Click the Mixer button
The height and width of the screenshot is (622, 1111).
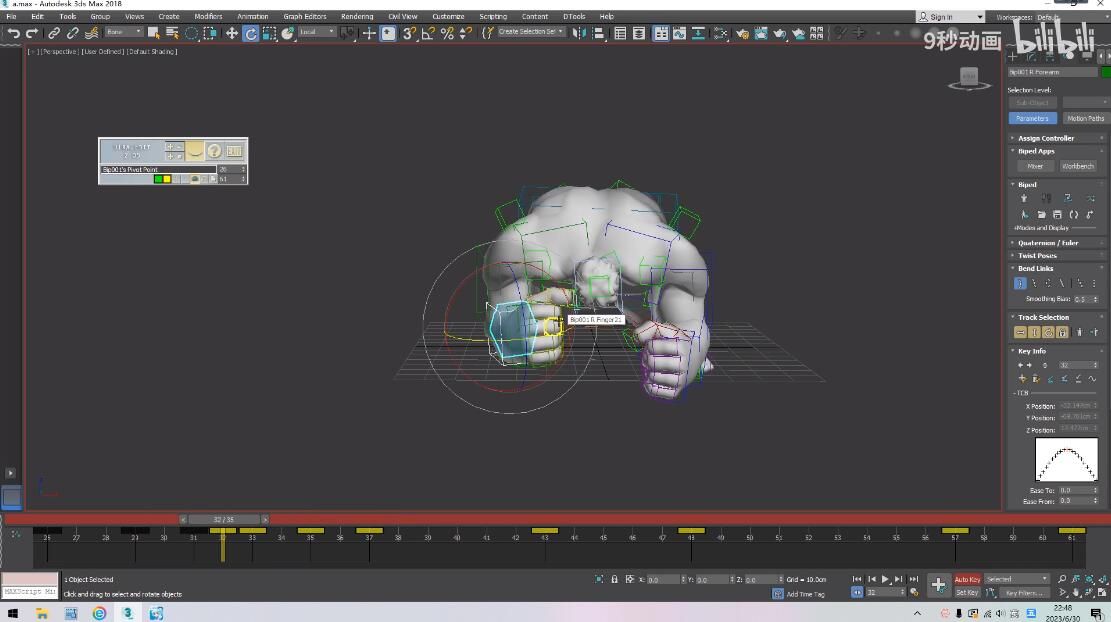tap(1035, 166)
